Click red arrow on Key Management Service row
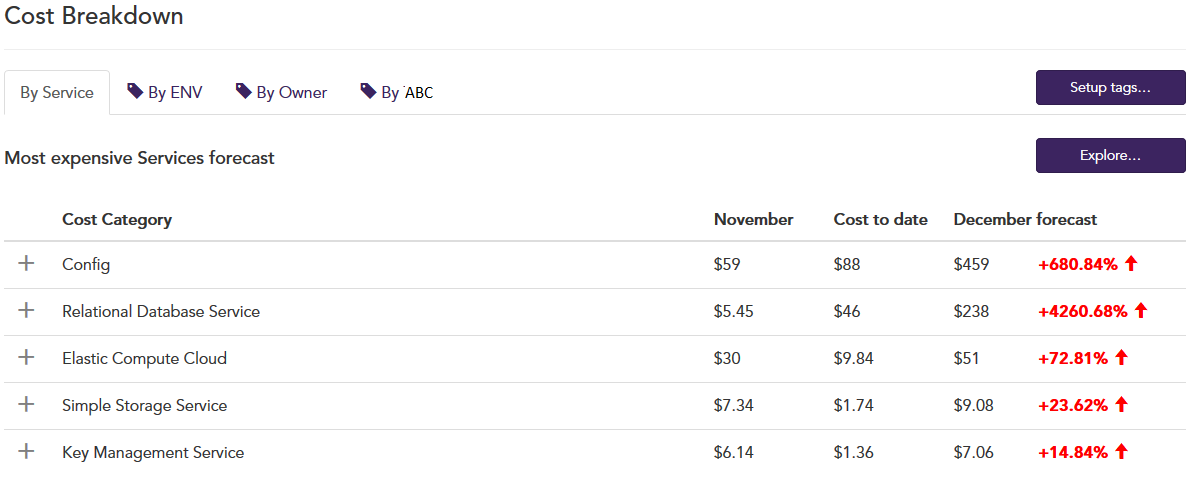 pyautogui.click(x=1120, y=452)
